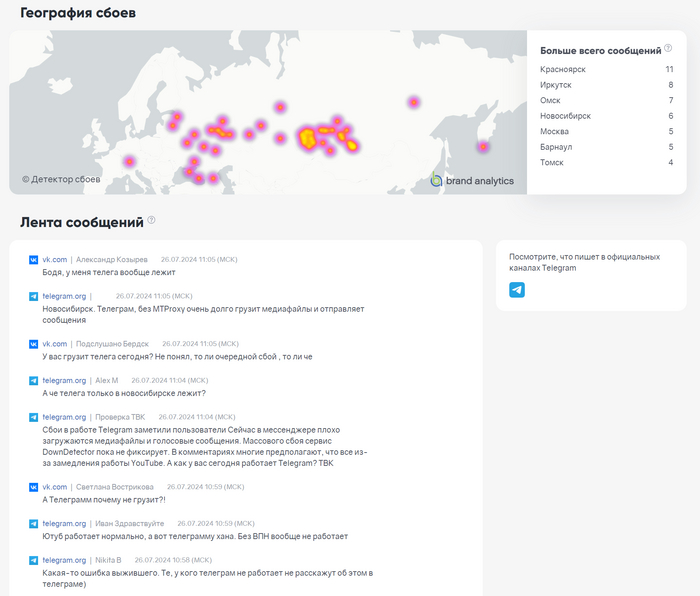Screen dimensions: 700x596
Task: Click author name 'Иван Здравствуйте'
Action: tap(129, 523)
